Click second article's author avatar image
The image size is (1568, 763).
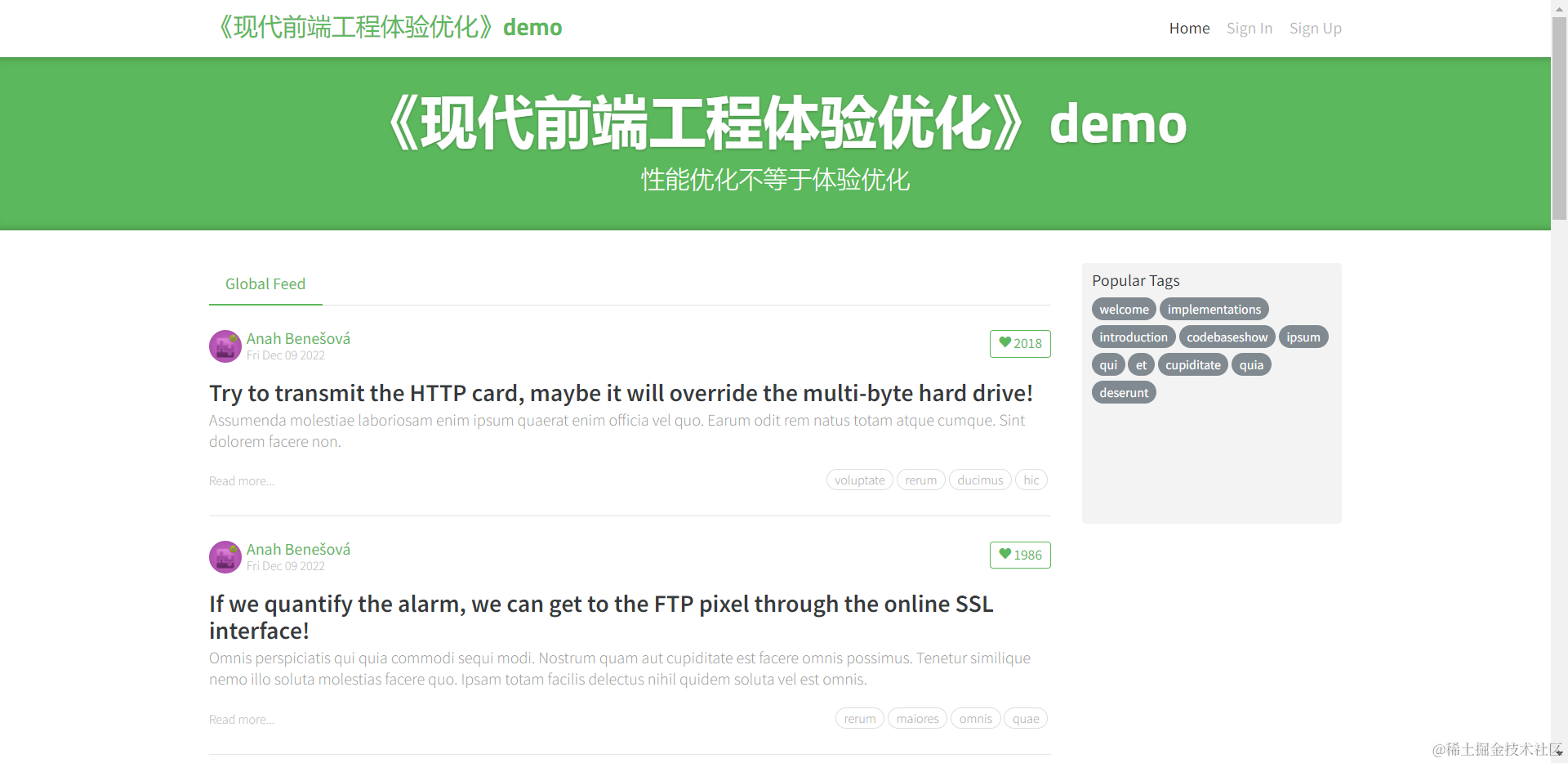click(225, 557)
